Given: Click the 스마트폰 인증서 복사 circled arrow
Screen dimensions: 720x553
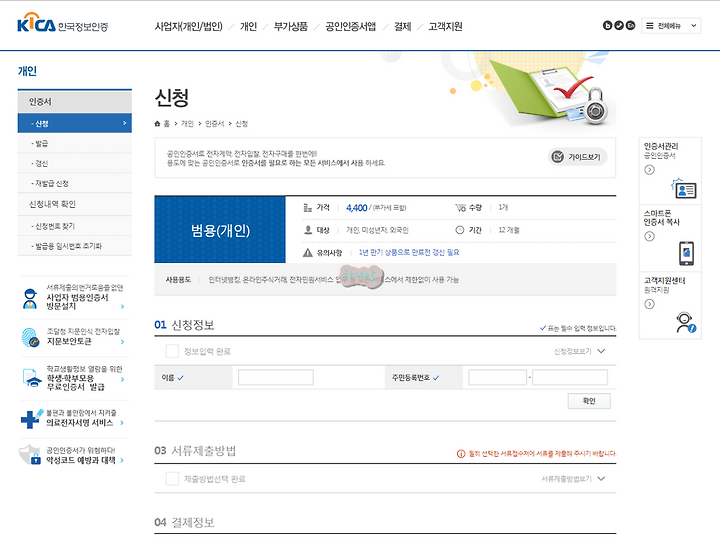Looking at the screenshot, I should pyautogui.click(x=649, y=236).
